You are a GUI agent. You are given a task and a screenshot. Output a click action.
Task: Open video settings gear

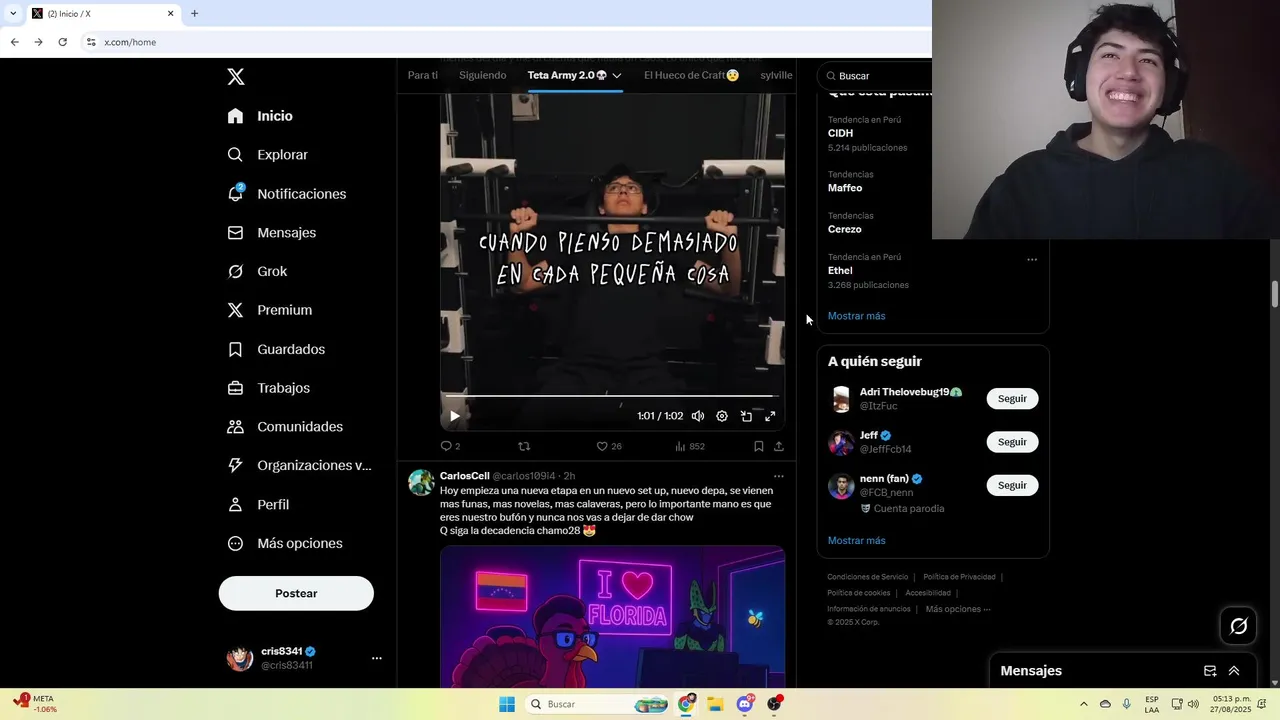722,416
